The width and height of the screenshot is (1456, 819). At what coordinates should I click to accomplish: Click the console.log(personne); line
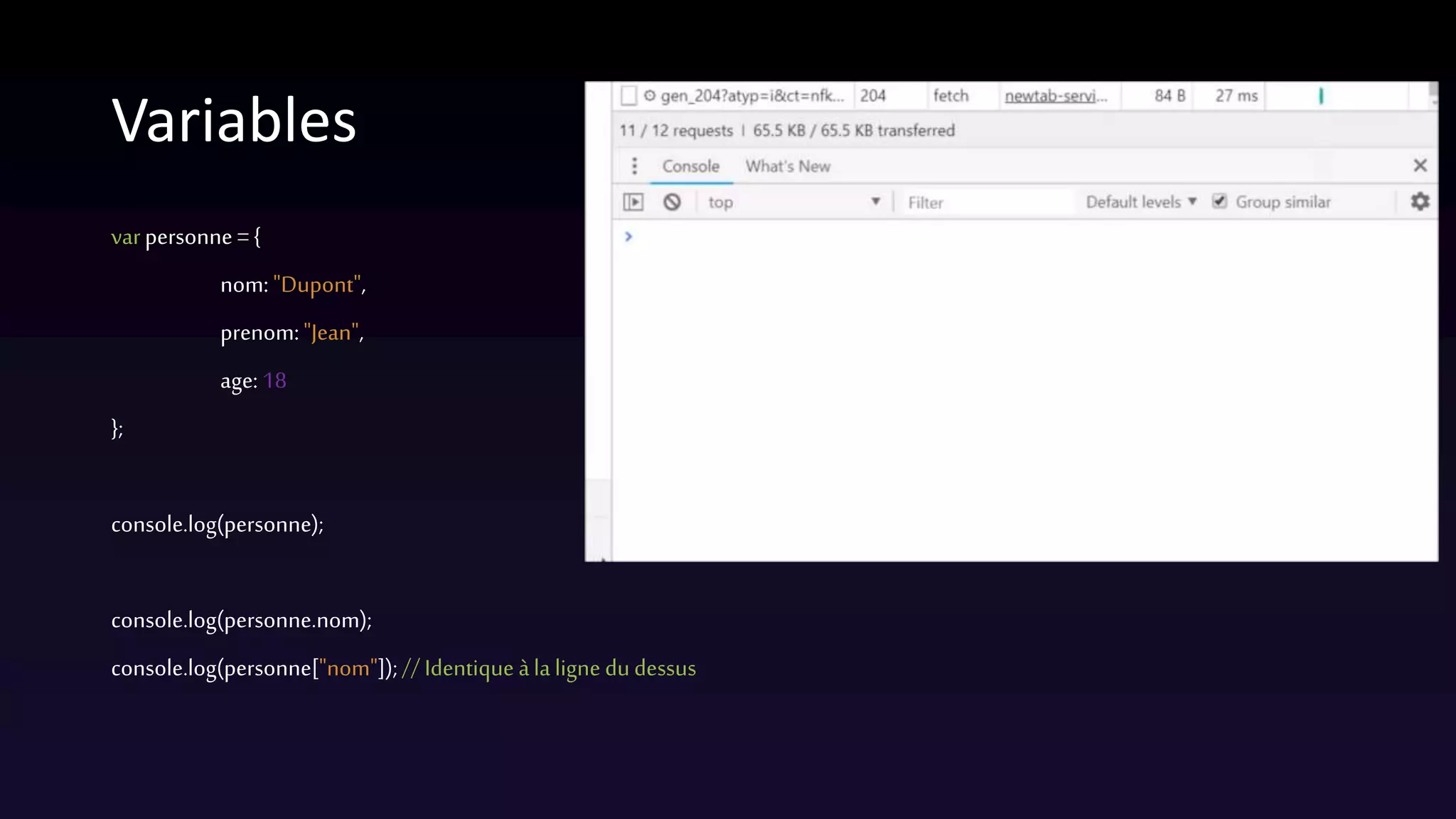pos(218,525)
